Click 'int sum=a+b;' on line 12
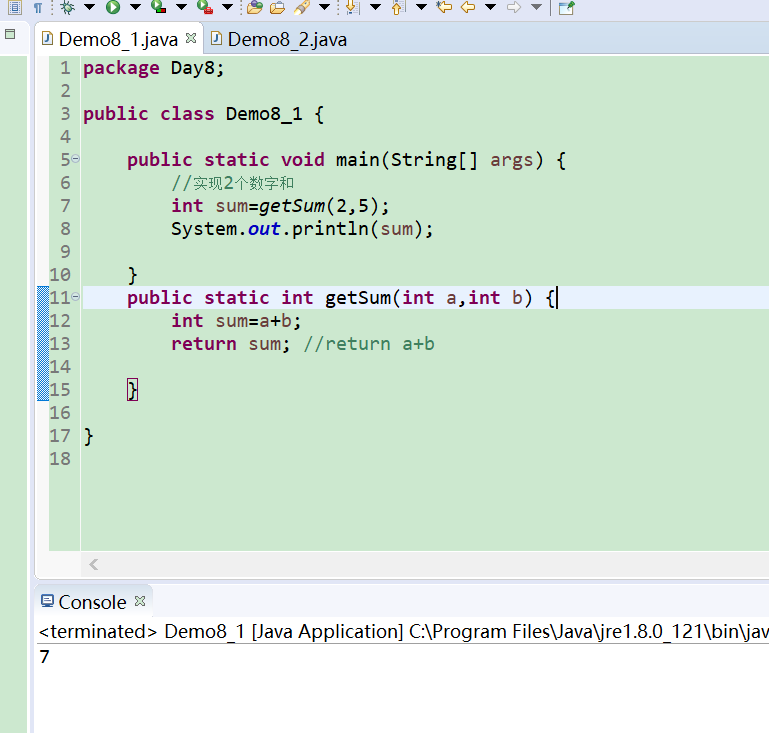 point(236,321)
